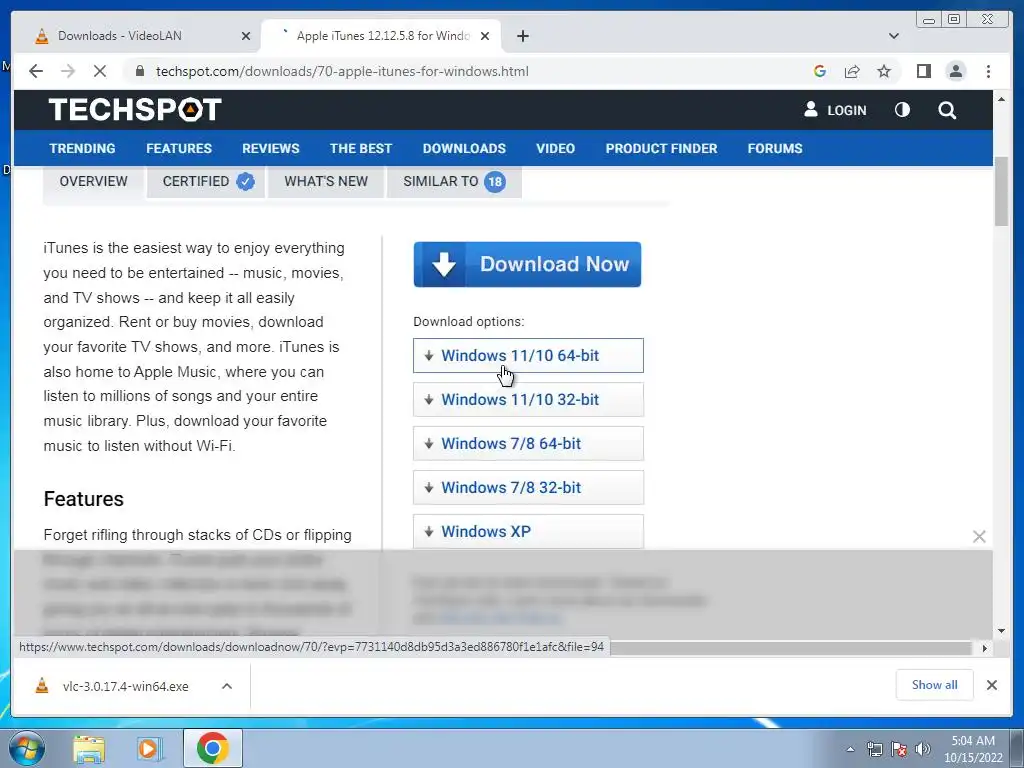Toggle dark mode contrast icon

click(902, 110)
